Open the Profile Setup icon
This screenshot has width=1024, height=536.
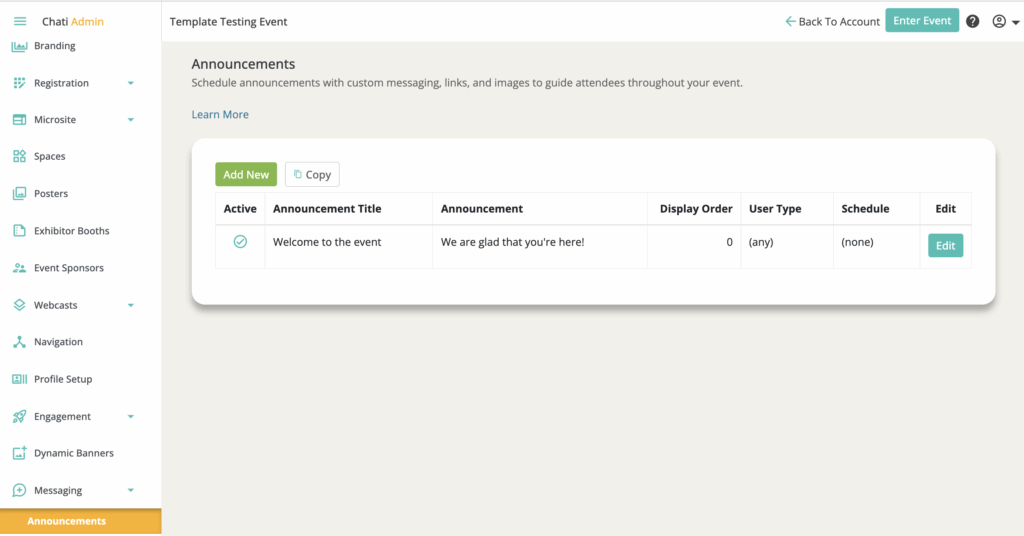click(19, 379)
